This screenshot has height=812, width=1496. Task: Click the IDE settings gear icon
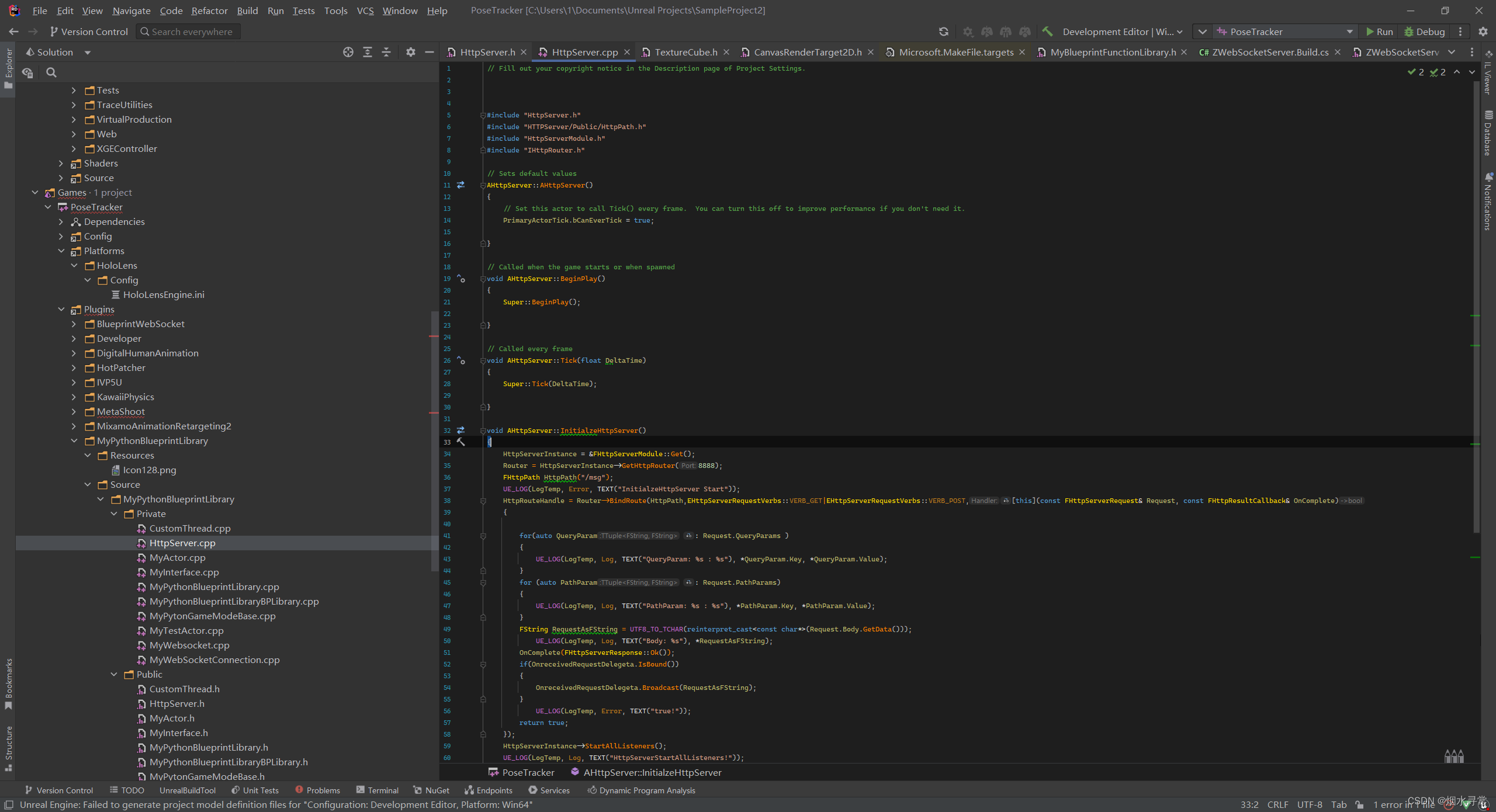pyautogui.click(x=1483, y=32)
